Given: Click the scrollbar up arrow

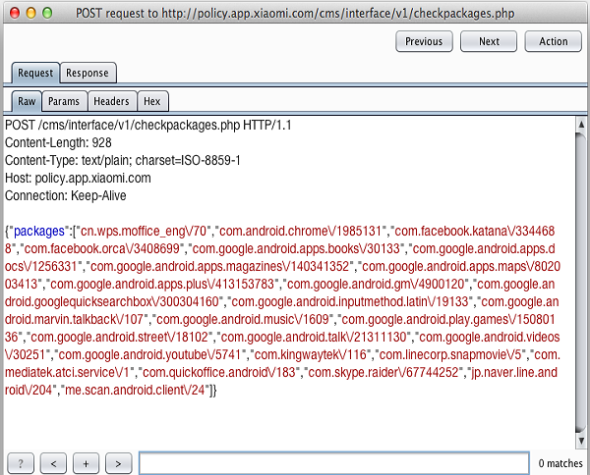Looking at the screenshot, I should point(581,124).
